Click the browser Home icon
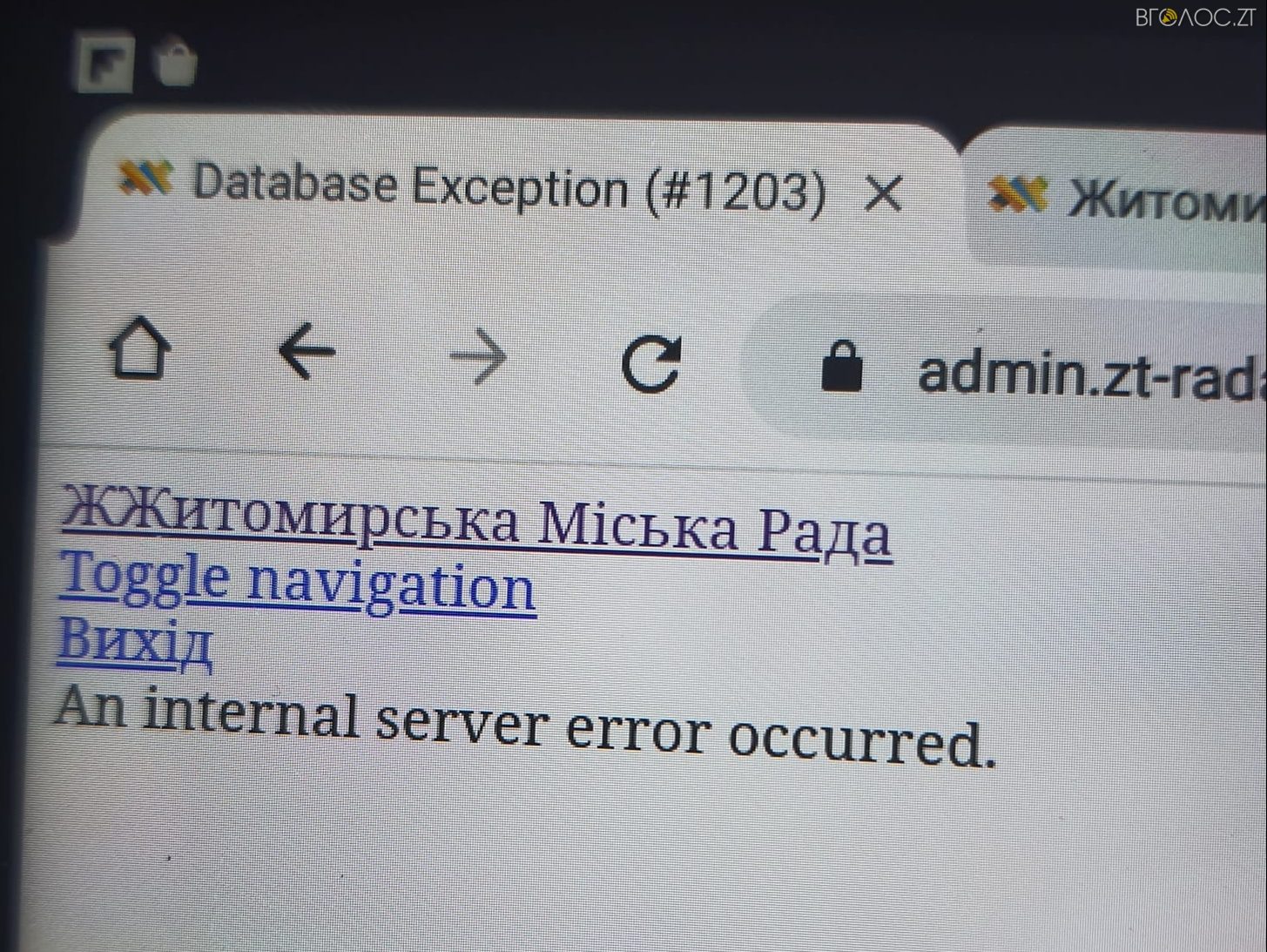The width and height of the screenshot is (1267, 952). point(139,348)
